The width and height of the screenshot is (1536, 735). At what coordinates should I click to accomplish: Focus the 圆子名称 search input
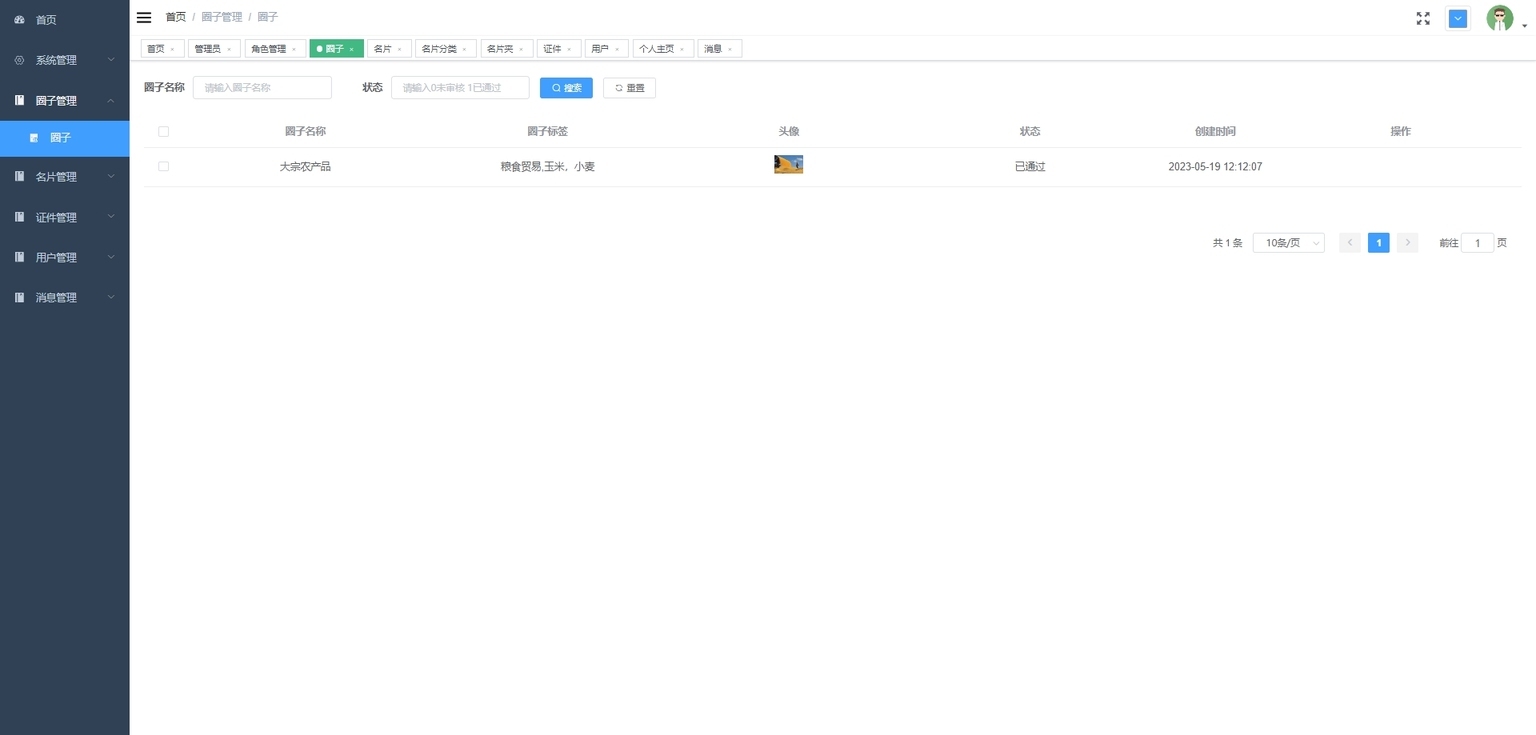(262, 88)
